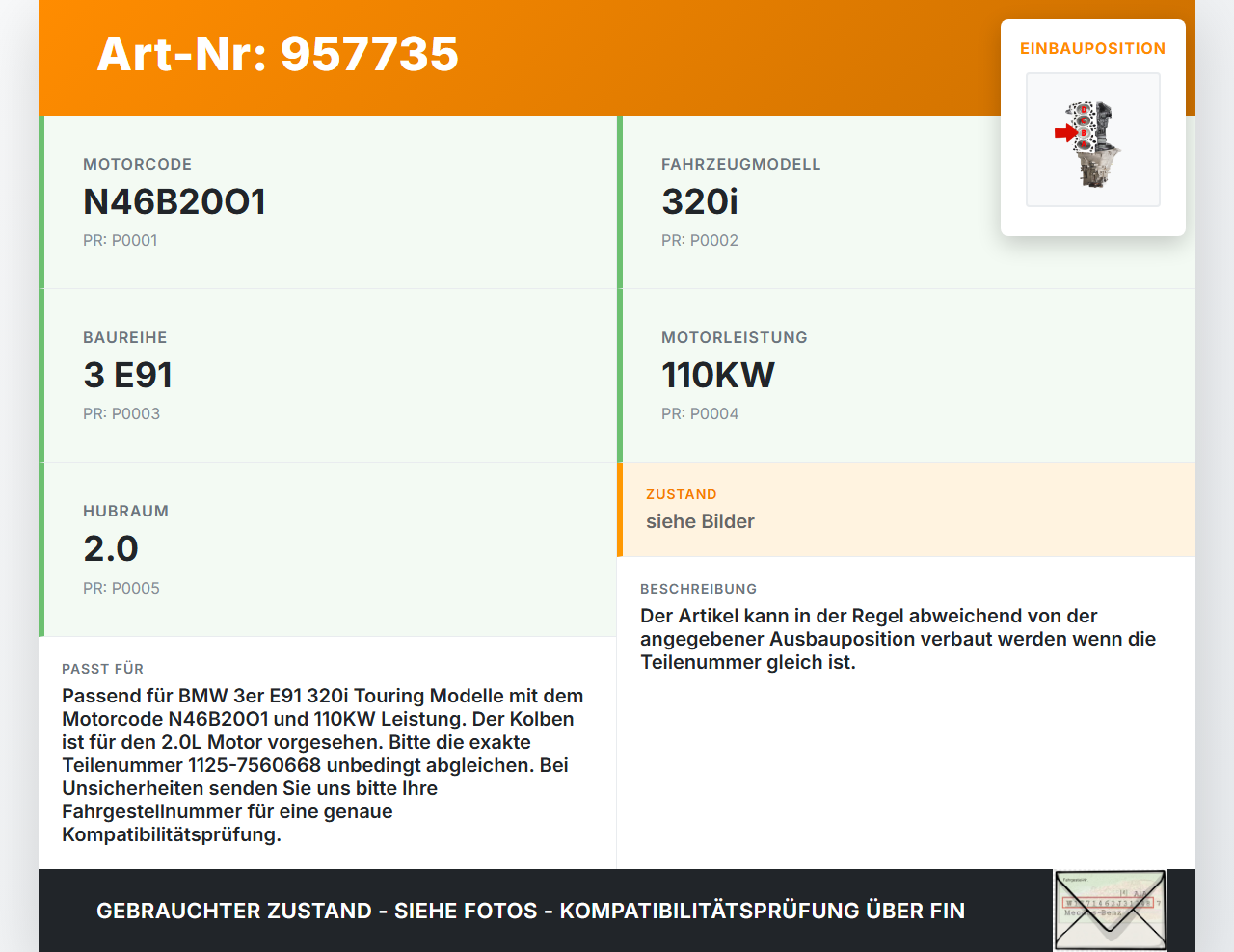
Task: Click the Motorleistung value 110KW
Action: [x=717, y=375]
